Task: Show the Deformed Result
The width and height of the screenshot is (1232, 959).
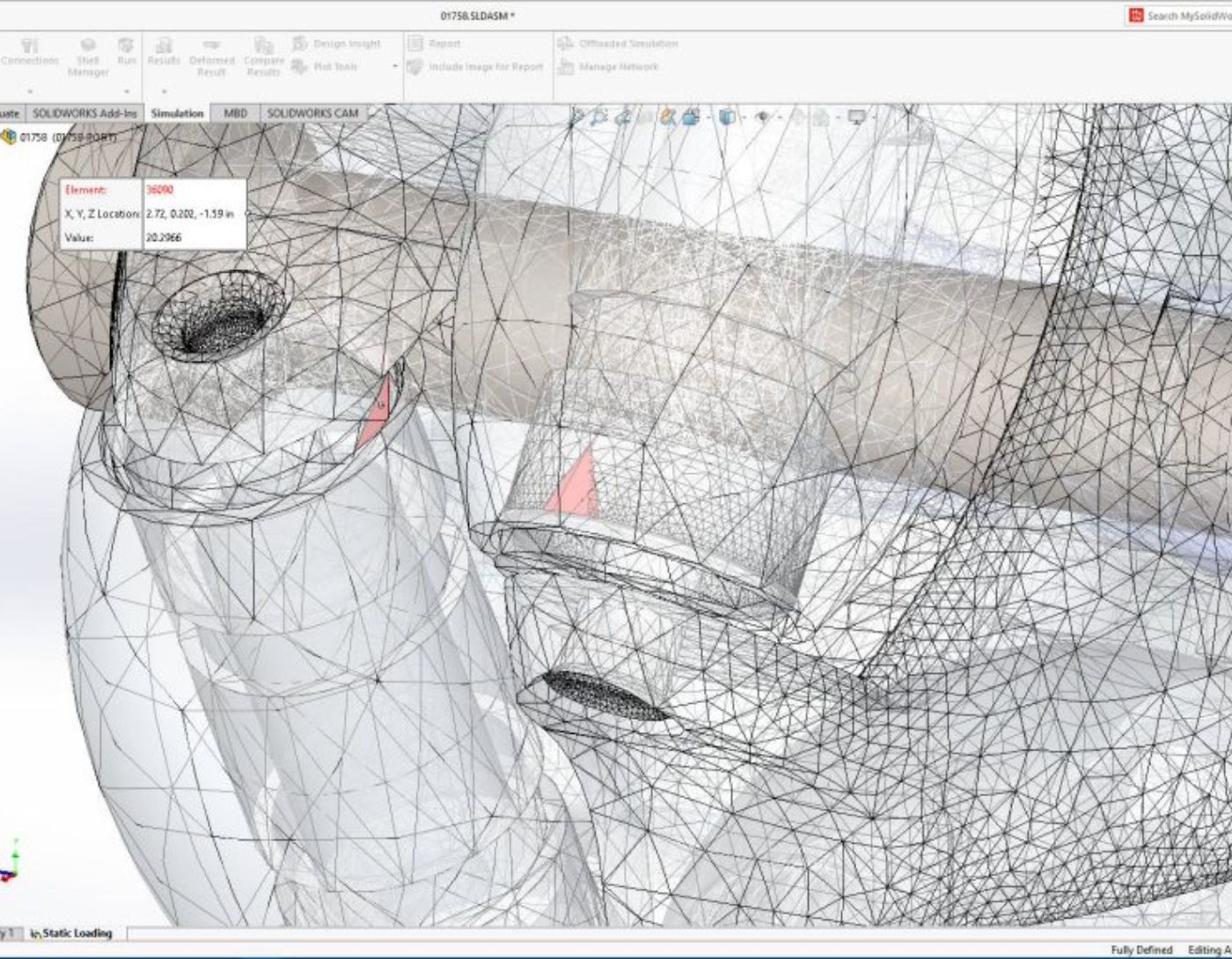Action: click(x=212, y=58)
